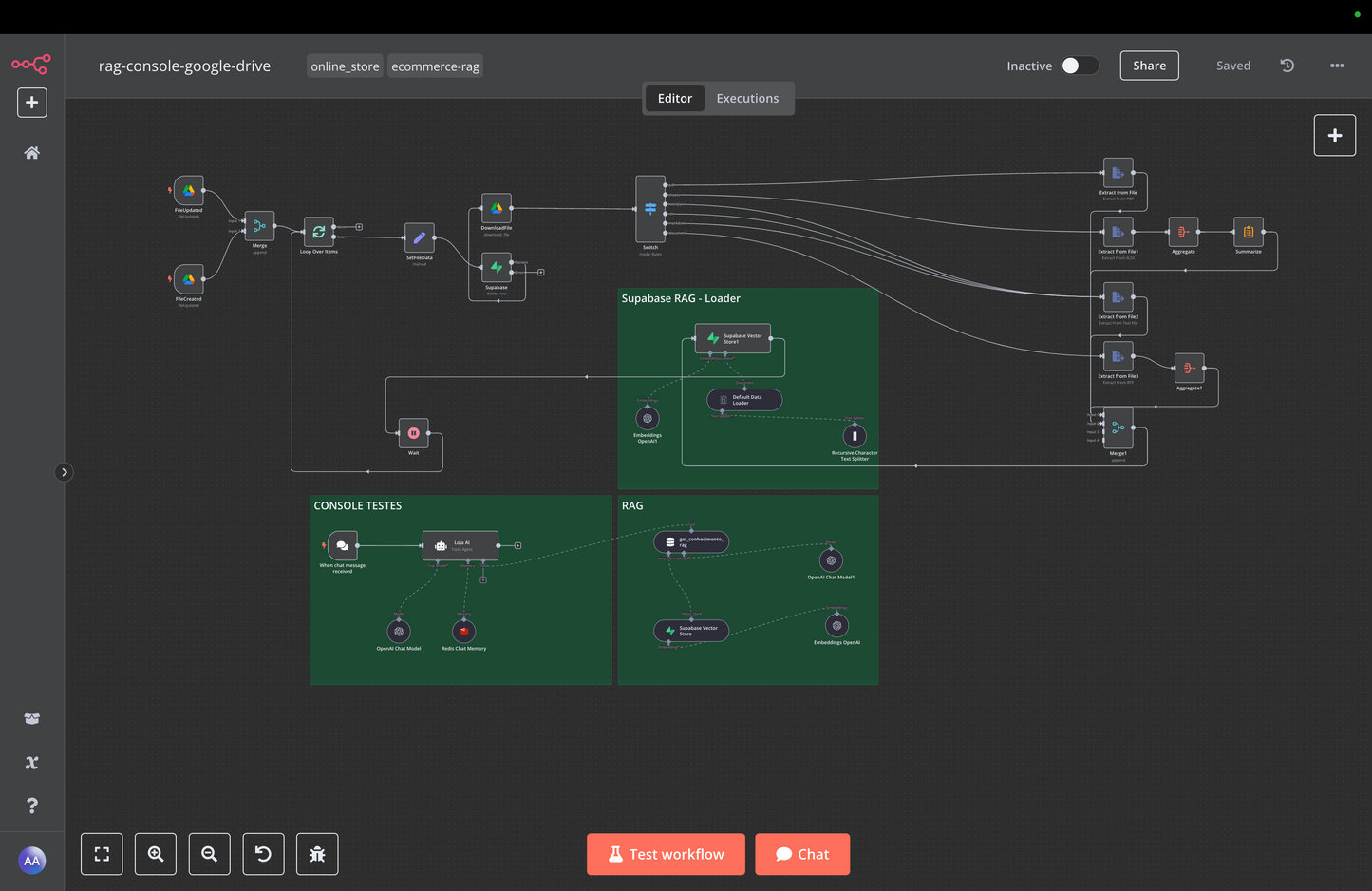Fit workflow to view with fullscreen icon

(102, 854)
